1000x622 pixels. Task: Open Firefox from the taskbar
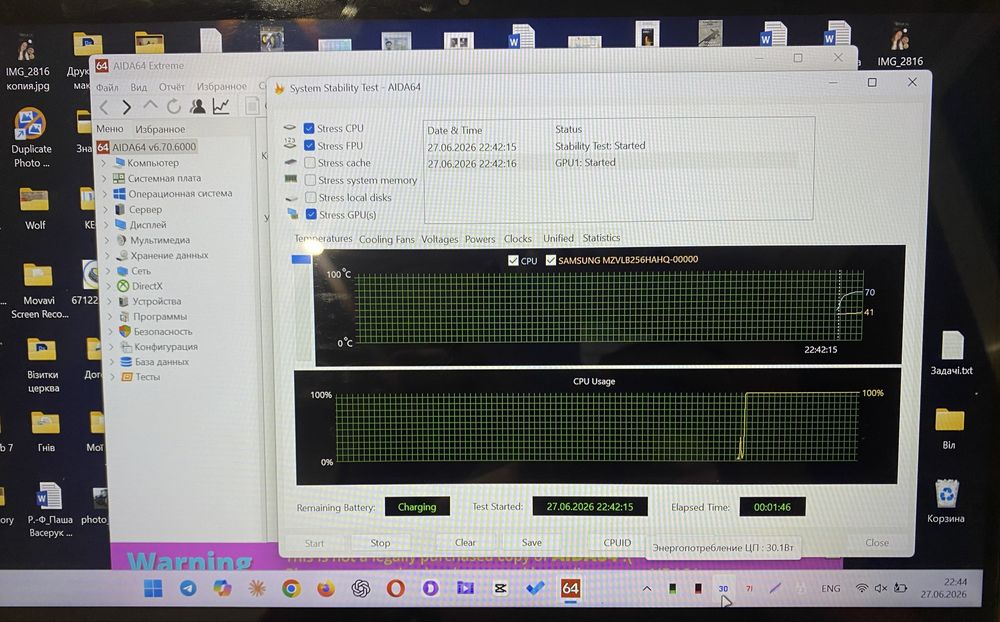[326, 588]
